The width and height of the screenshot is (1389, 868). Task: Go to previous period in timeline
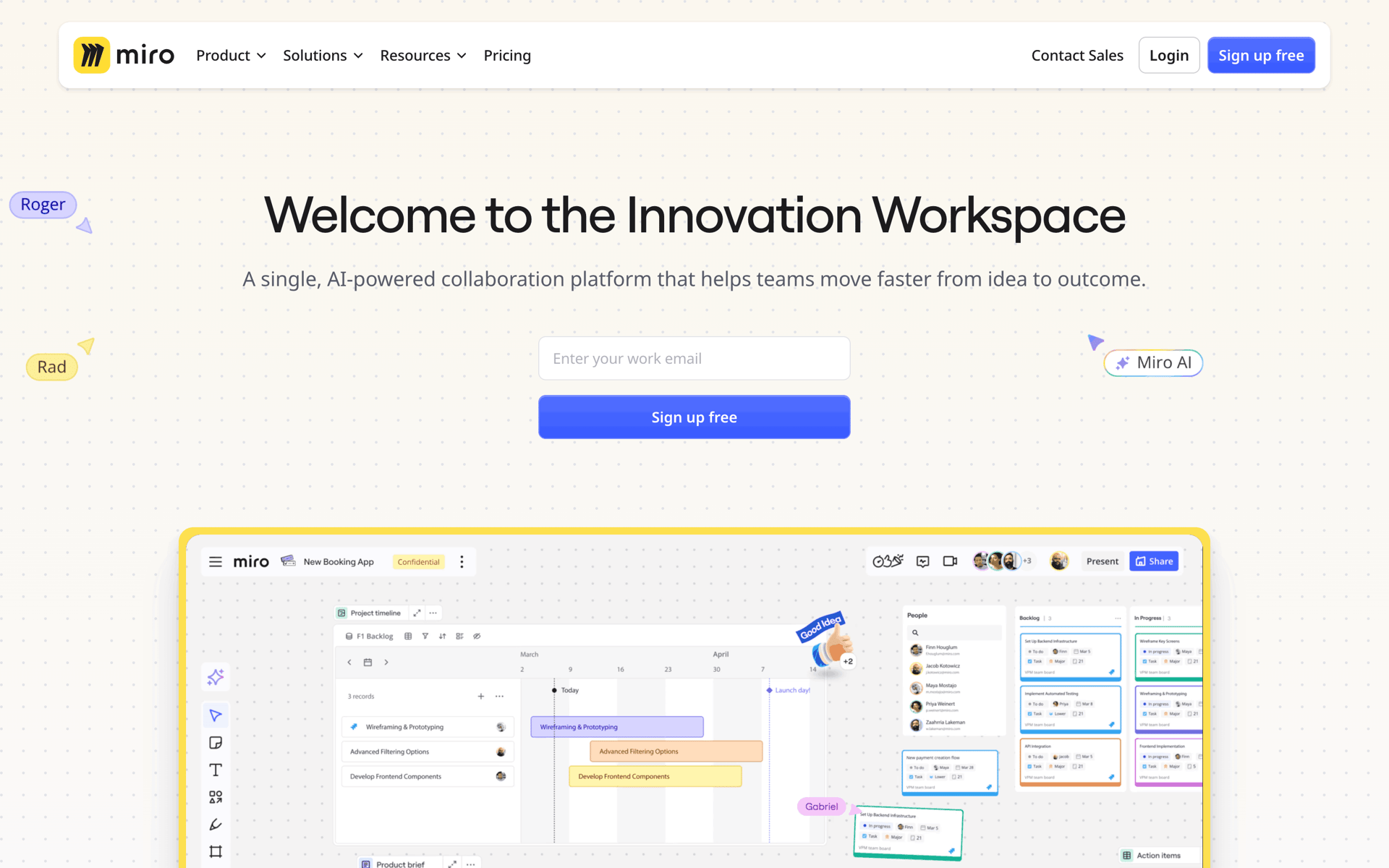pyautogui.click(x=349, y=662)
